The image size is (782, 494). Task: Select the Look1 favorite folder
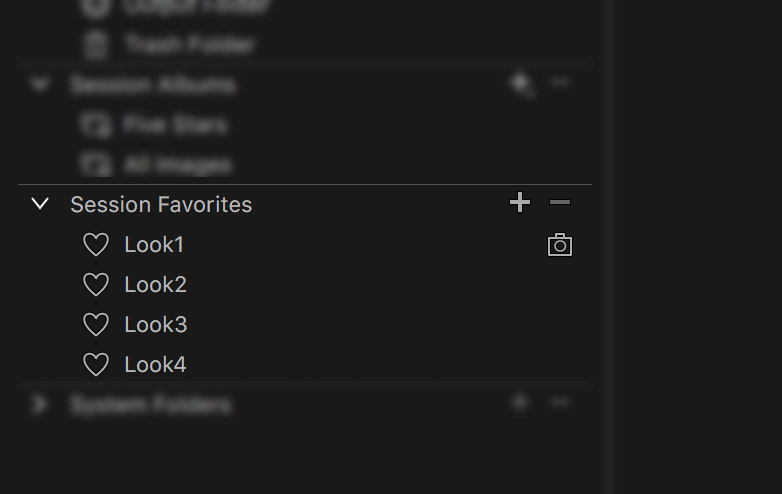[304, 245]
